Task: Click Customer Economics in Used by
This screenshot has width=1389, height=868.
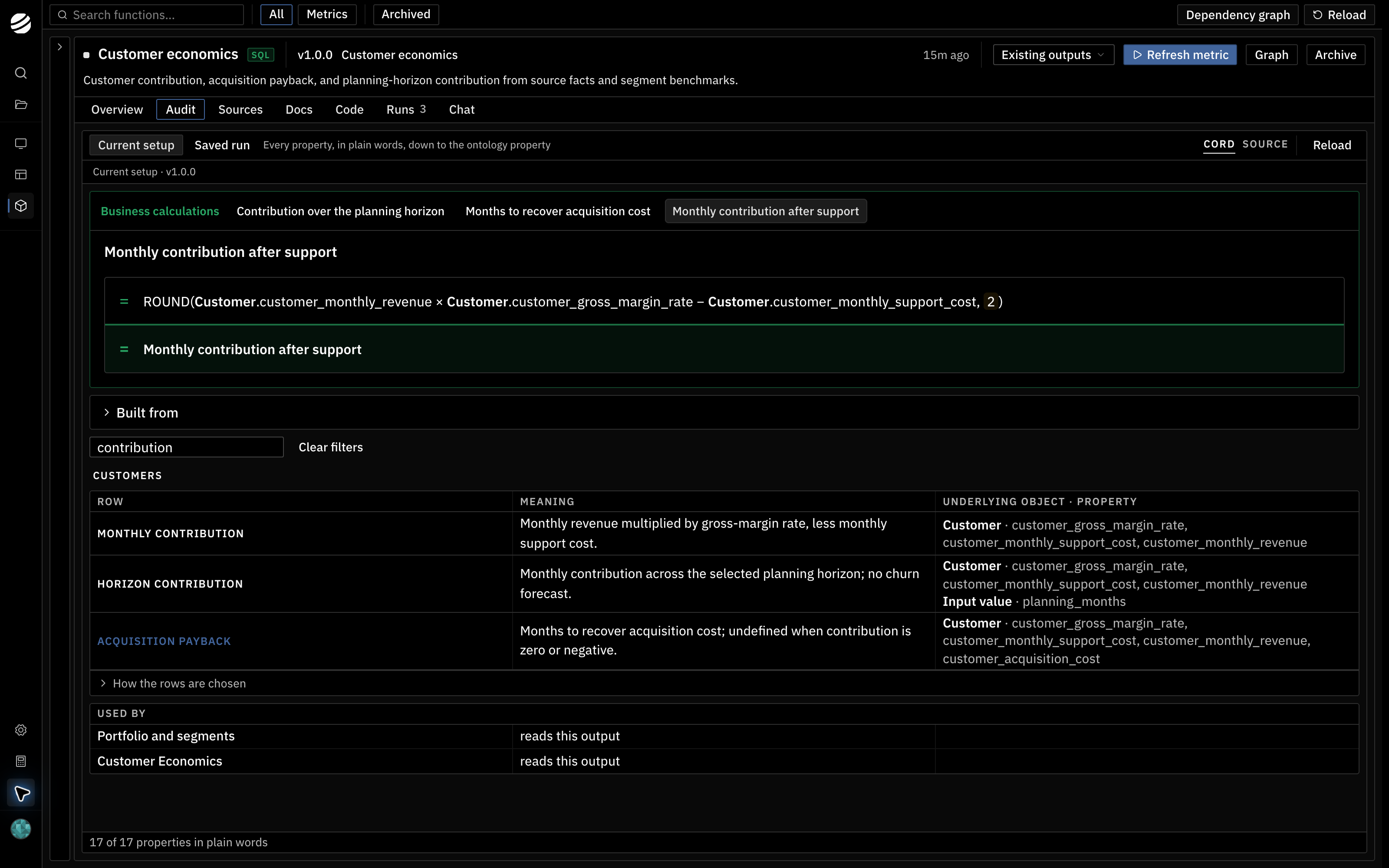Action: tap(160, 761)
